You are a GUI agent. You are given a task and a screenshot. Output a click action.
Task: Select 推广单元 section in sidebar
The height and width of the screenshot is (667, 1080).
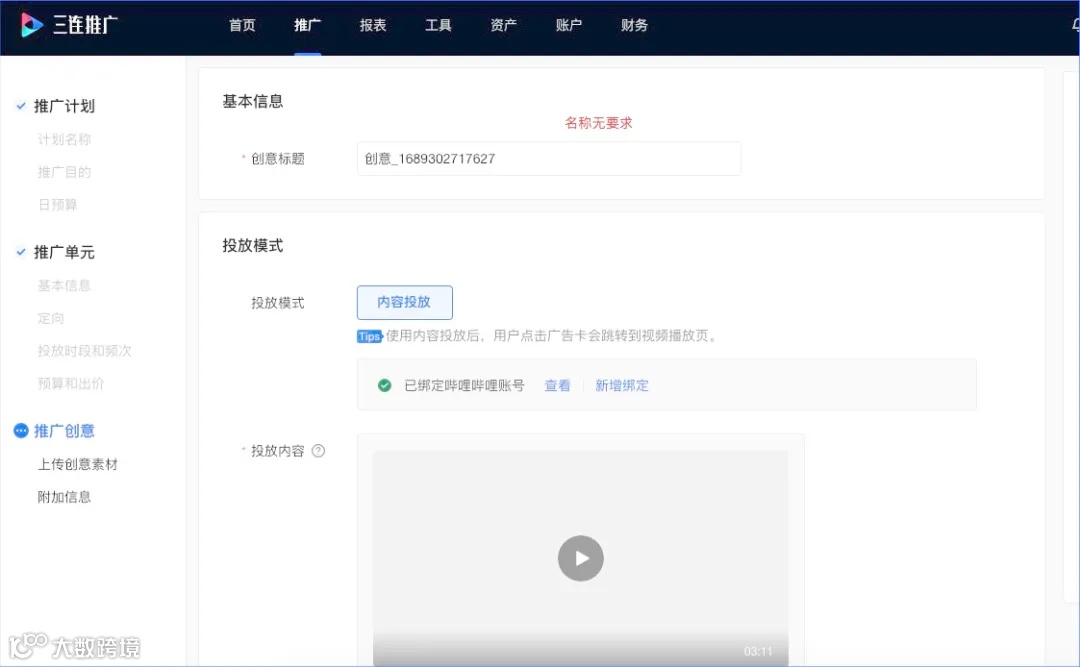(x=65, y=252)
